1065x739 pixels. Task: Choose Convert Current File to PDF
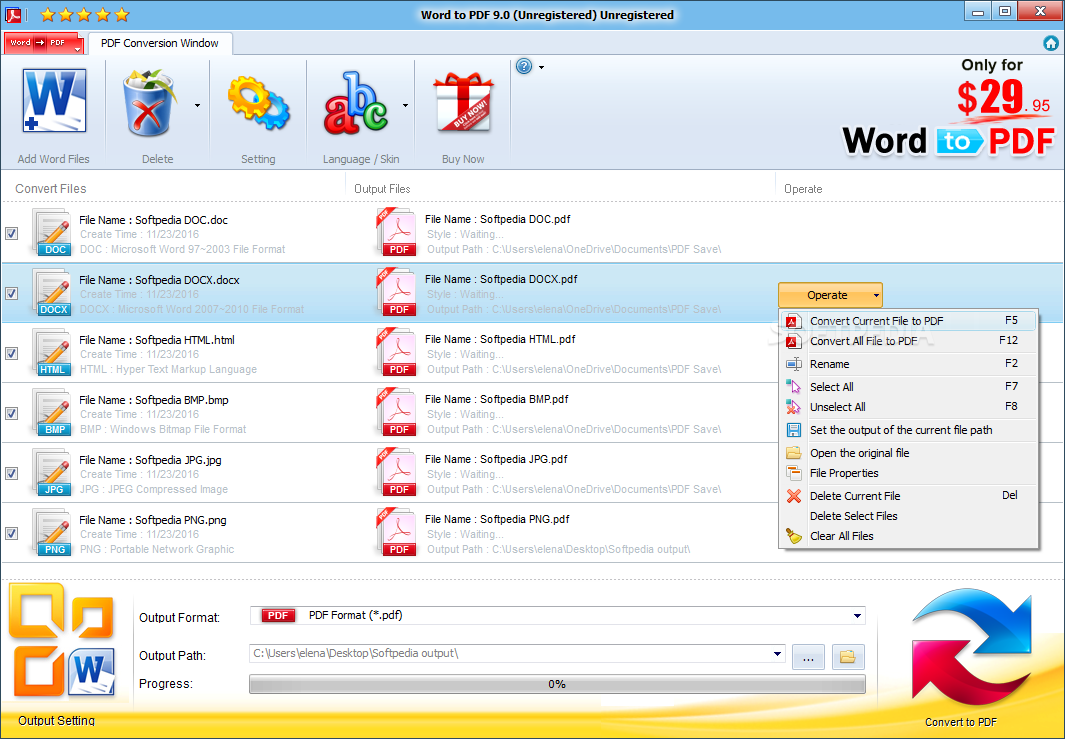(x=909, y=321)
